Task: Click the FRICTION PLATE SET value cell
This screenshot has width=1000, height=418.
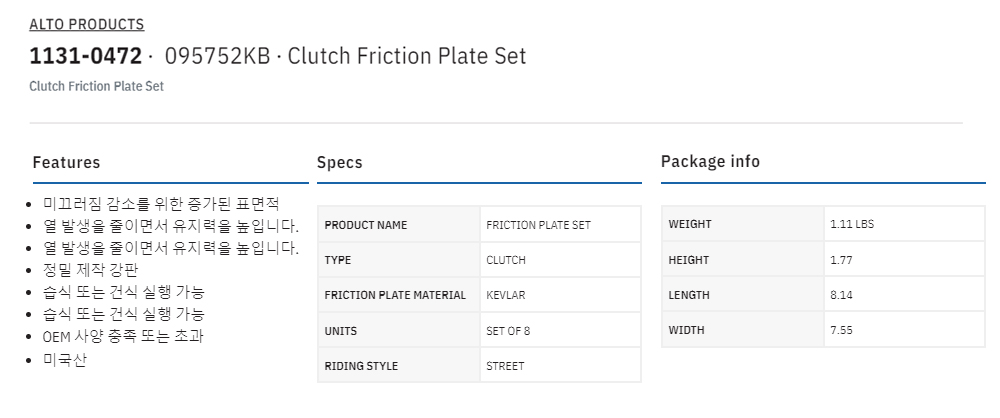Action: [538, 225]
